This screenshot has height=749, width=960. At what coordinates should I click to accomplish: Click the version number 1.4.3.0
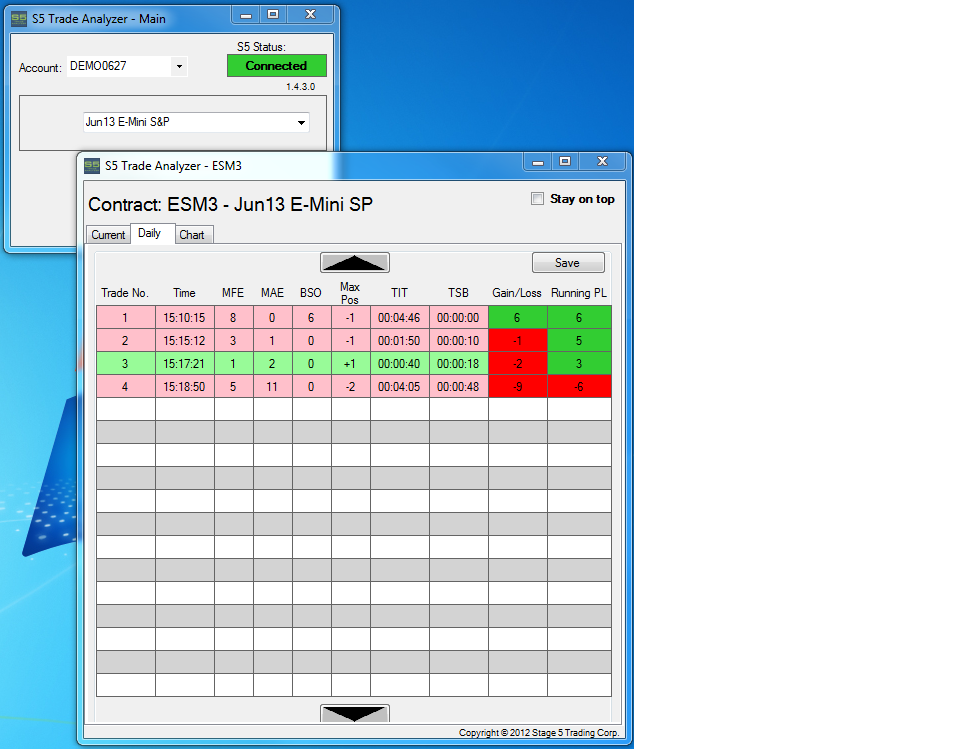click(301, 87)
